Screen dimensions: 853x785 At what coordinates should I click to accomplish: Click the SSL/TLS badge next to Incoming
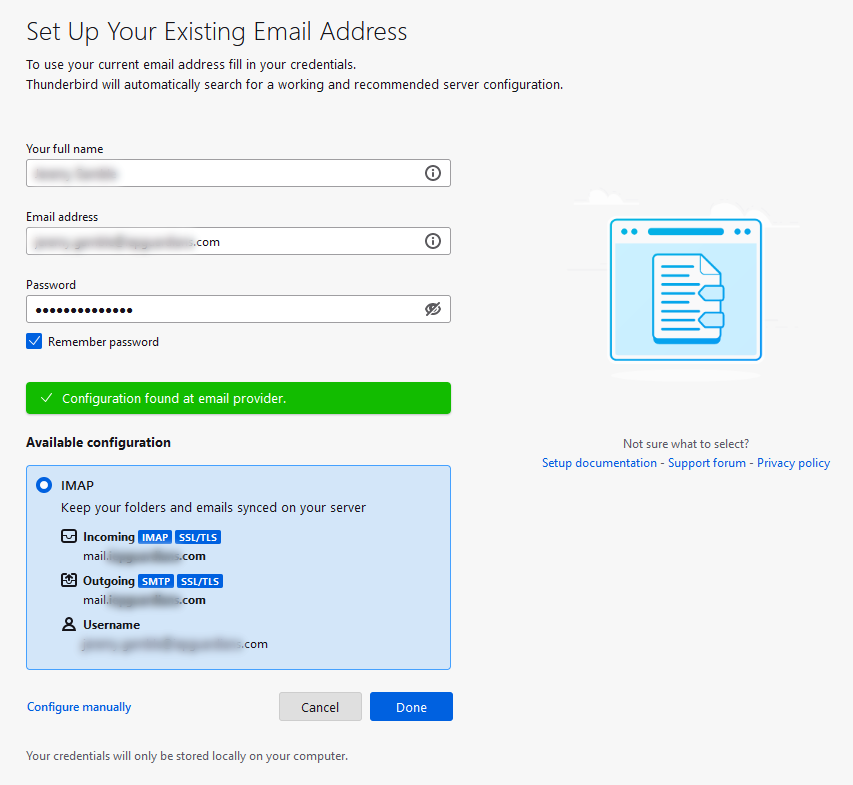coord(197,536)
